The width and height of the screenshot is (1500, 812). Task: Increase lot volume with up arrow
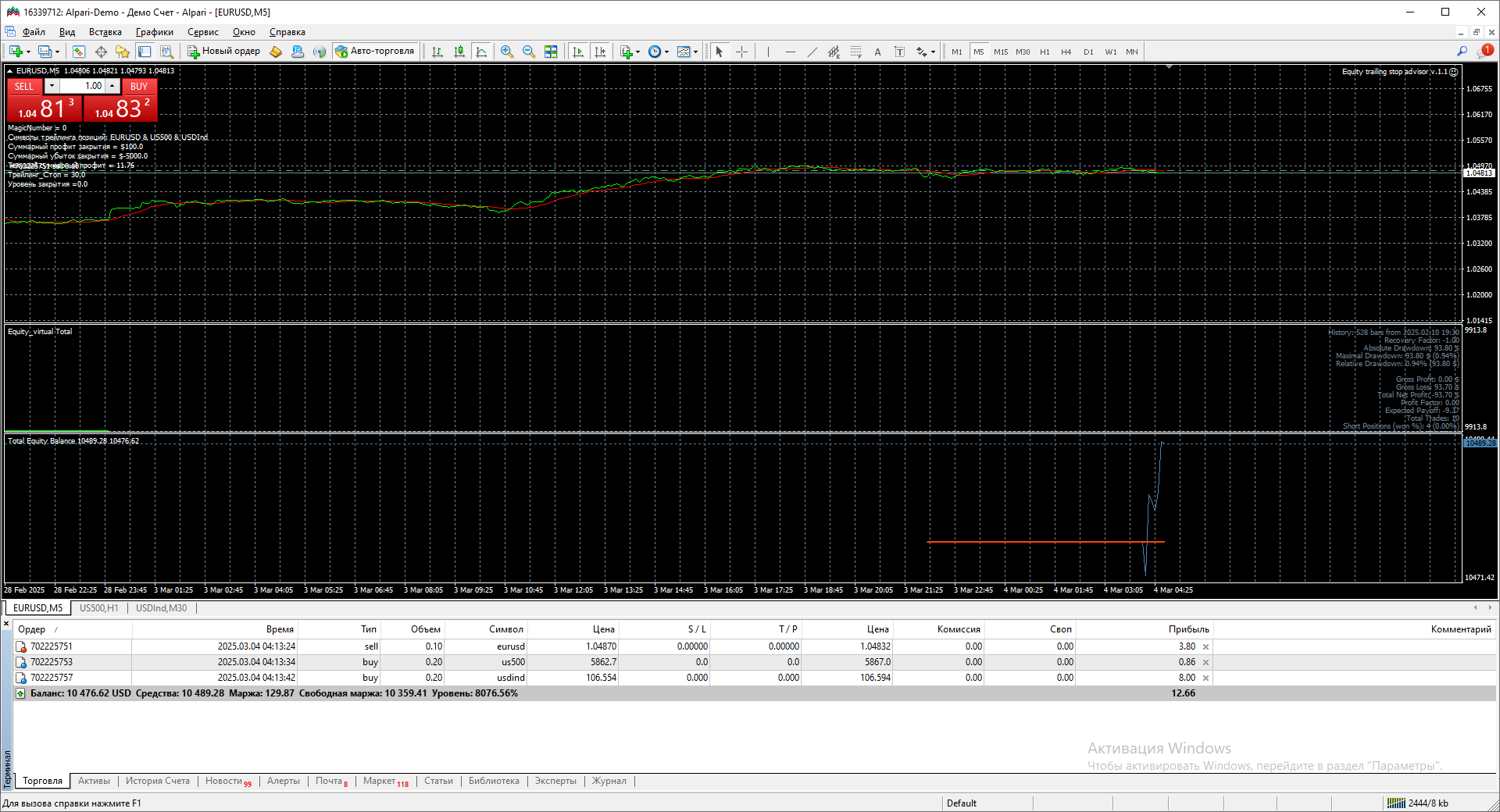pyautogui.click(x=112, y=86)
